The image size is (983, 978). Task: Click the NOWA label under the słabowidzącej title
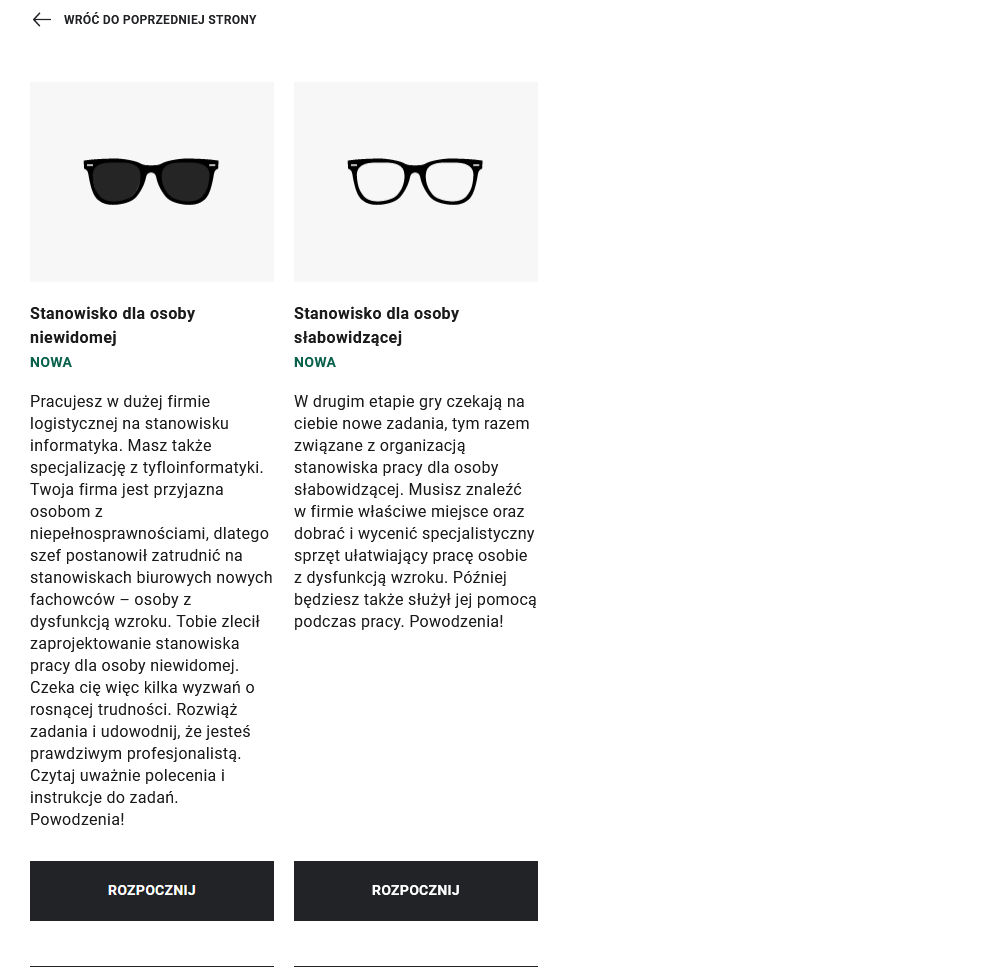click(315, 362)
